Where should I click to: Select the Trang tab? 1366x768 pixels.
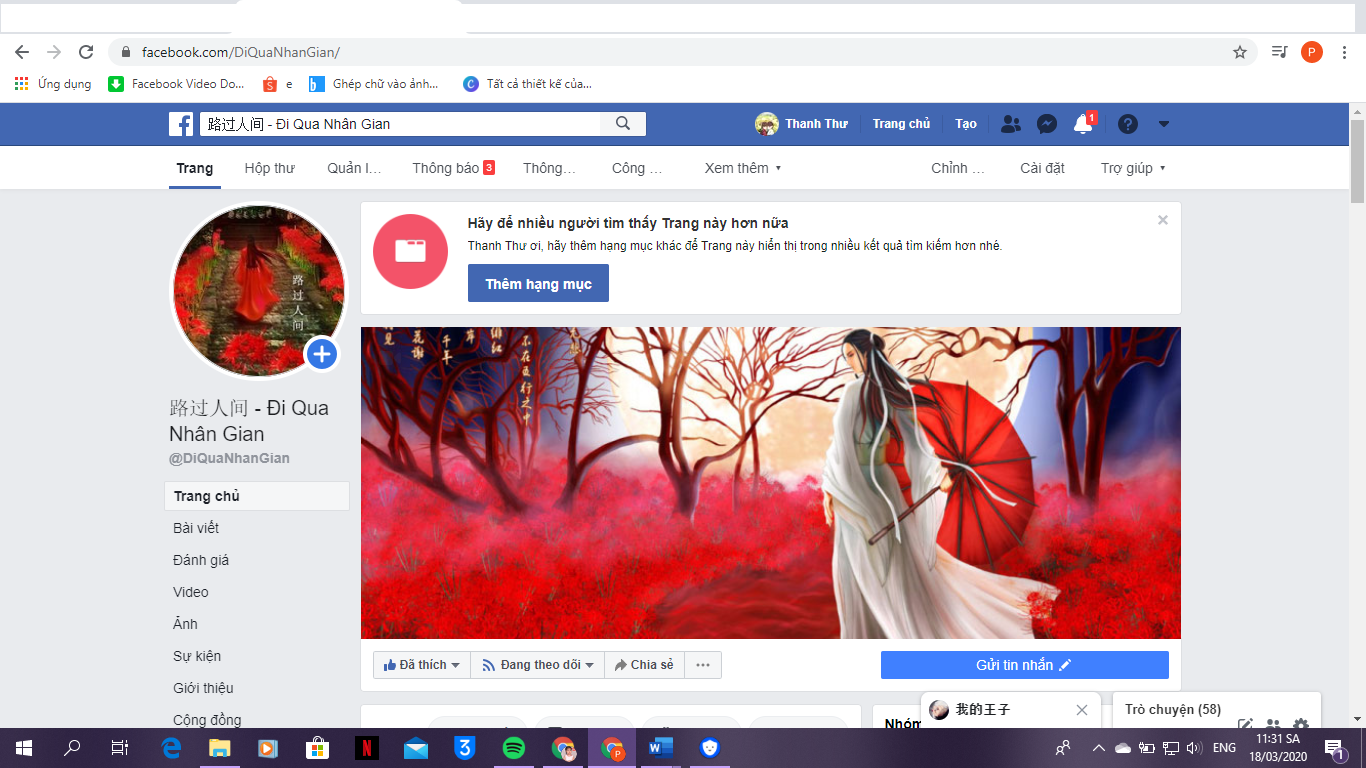pos(195,168)
